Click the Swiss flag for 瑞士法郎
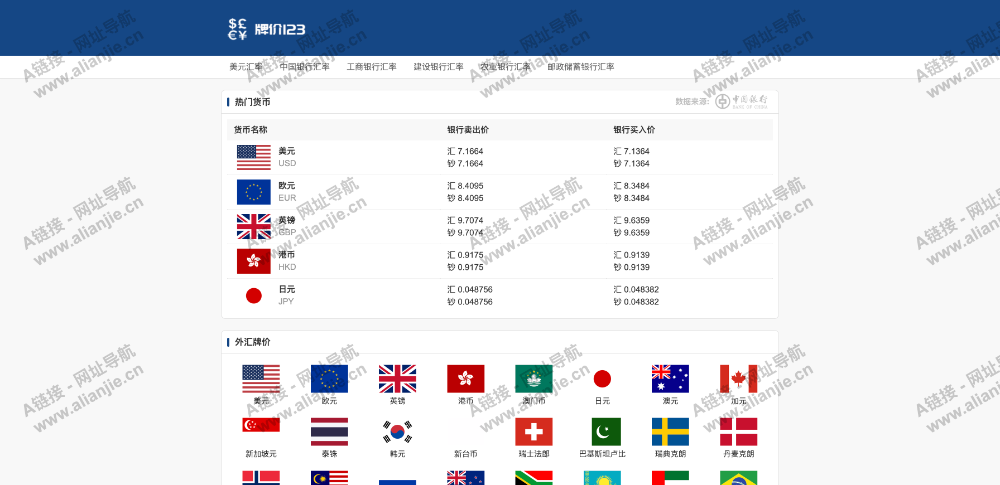1000x485 pixels. pyautogui.click(x=534, y=431)
